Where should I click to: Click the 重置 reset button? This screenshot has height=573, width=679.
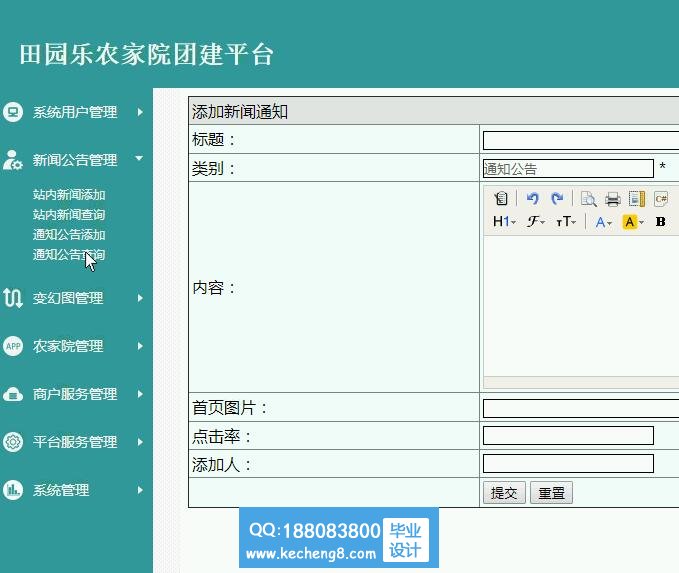(551, 493)
